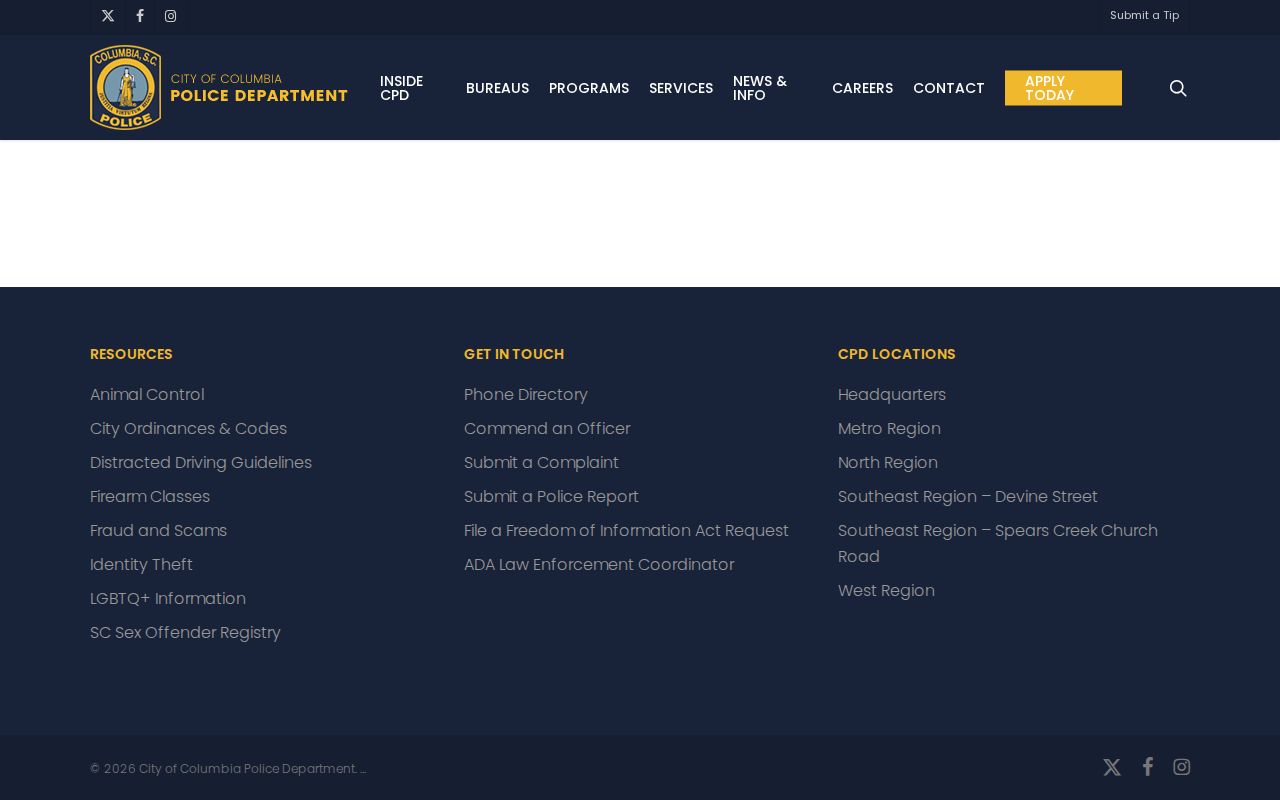The width and height of the screenshot is (1280, 800).
Task: Click the Resources heading
Action: [x=131, y=354]
